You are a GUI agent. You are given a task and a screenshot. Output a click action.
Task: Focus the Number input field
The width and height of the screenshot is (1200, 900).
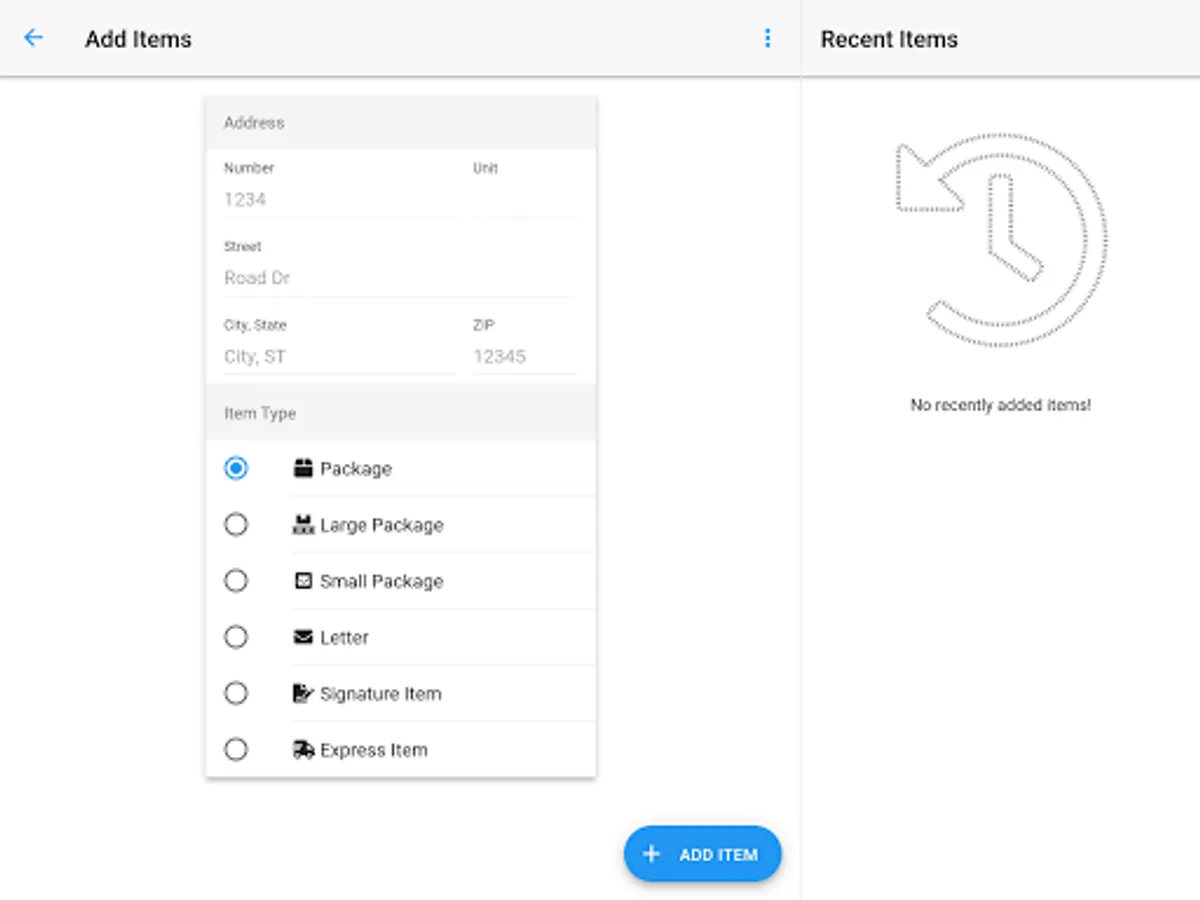pyautogui.click(x=339, y=199)
